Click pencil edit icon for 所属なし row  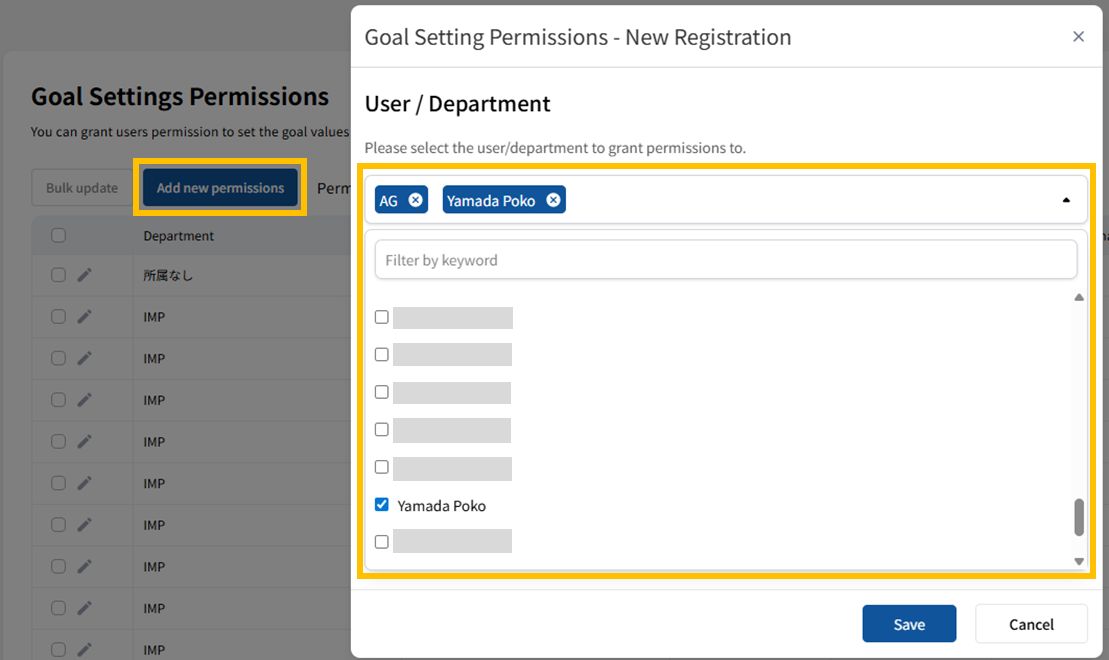85,275
